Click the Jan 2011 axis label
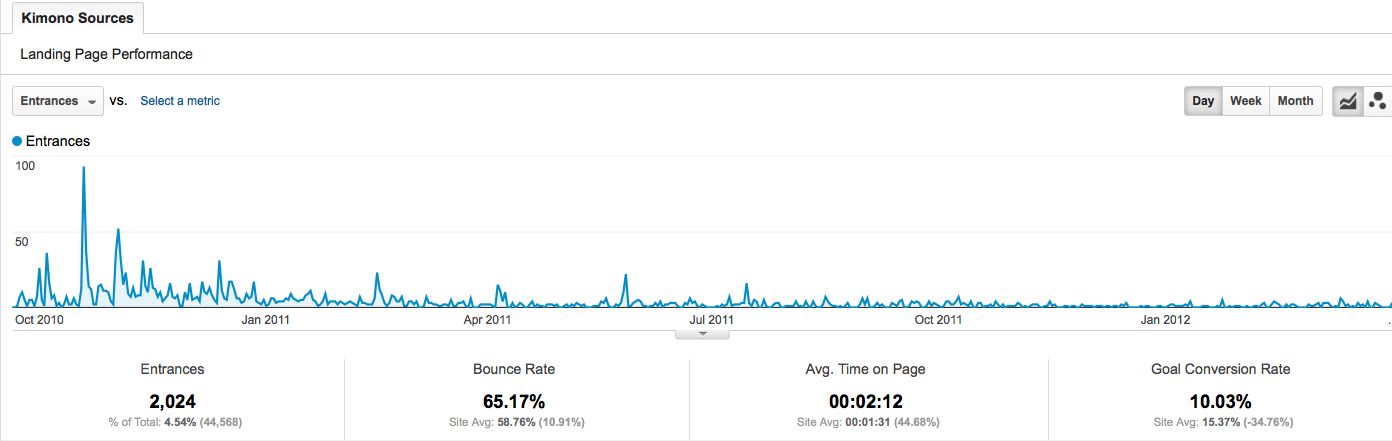1392x441 pixels. click(x=266, y=320)
